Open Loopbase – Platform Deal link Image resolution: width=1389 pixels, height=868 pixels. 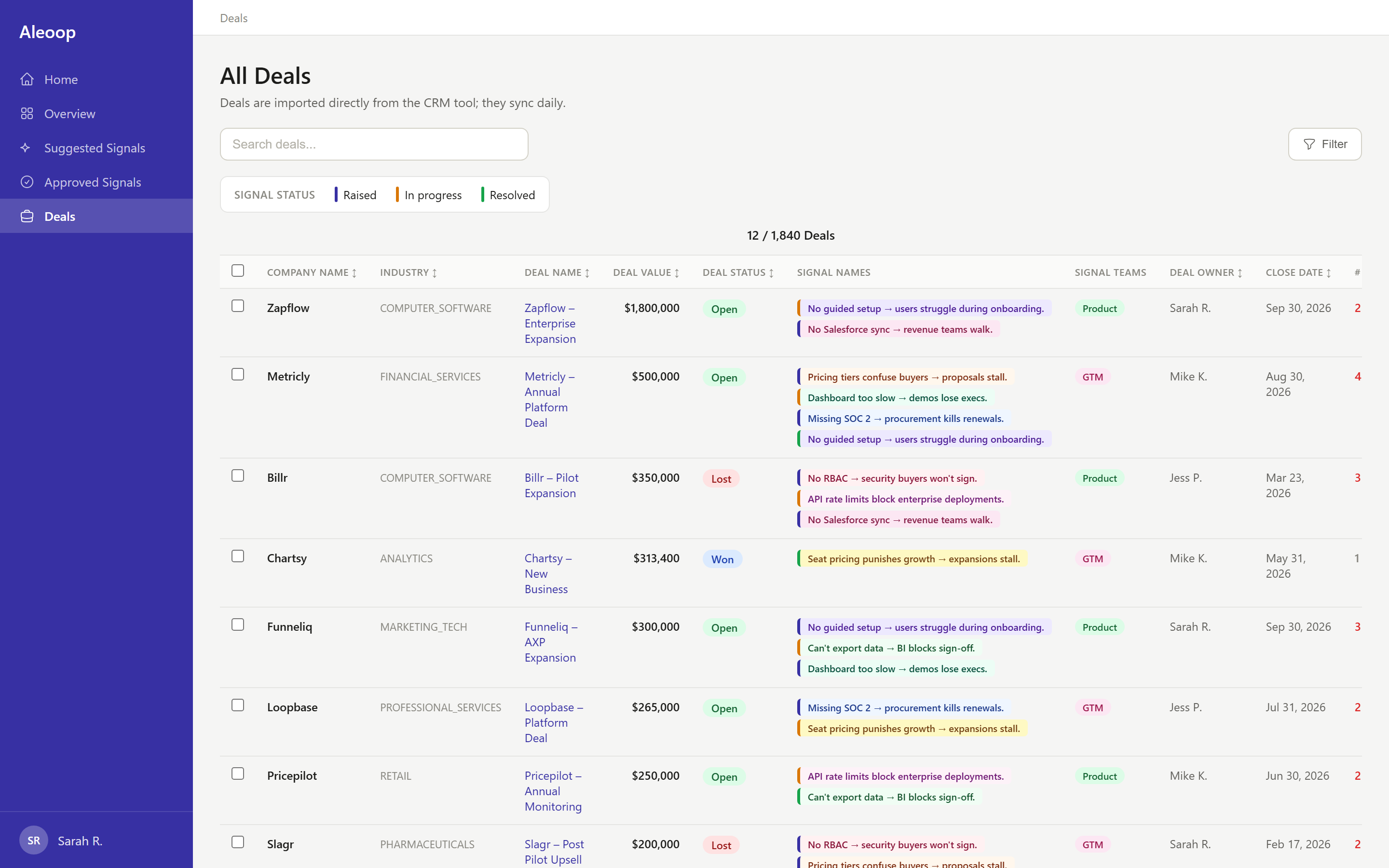pos(554,723)
